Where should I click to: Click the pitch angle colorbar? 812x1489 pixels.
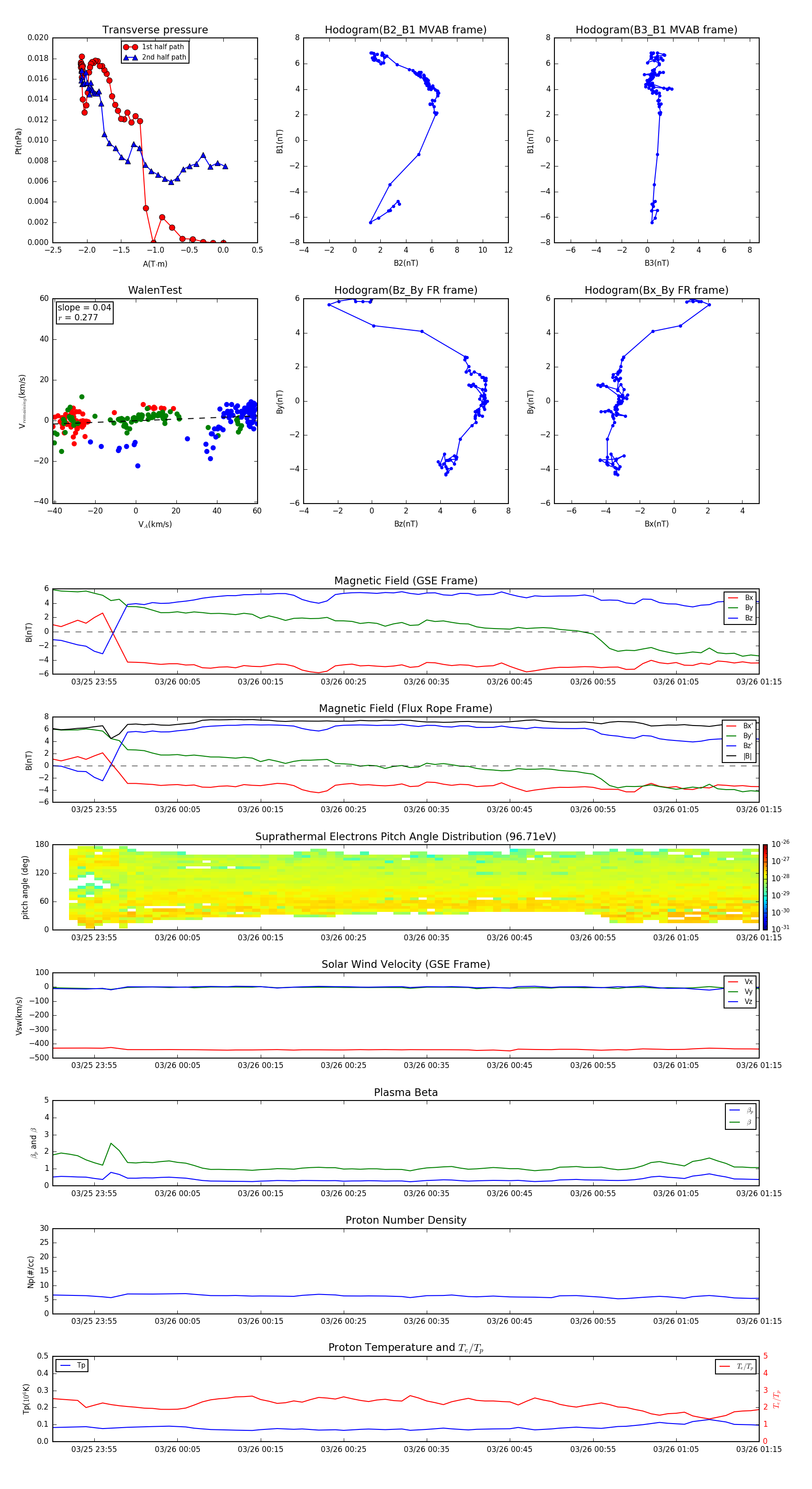click(x=765, y=887)
